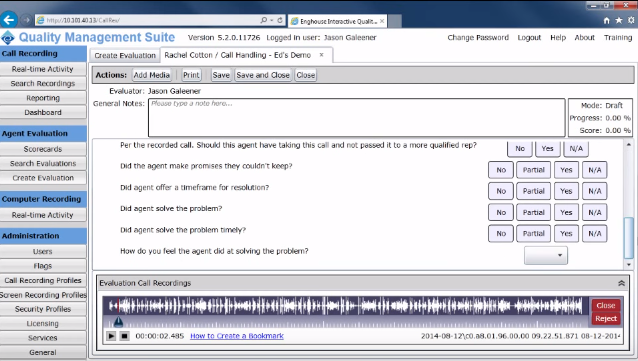Open Security Profiles in sidebar
The width and height of the screenshot is (638, 361).
pyautogui.click(x=43, y=309)
